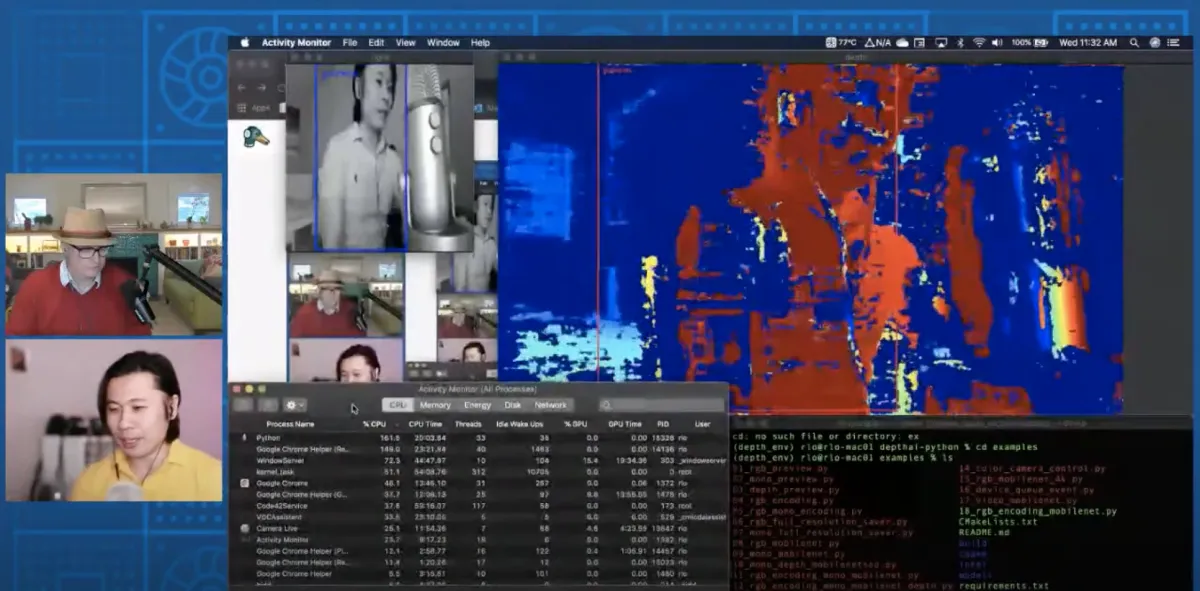The image size is (1200, 591).
Task: Click the video tile of man in hat
Action: point(114,255)
